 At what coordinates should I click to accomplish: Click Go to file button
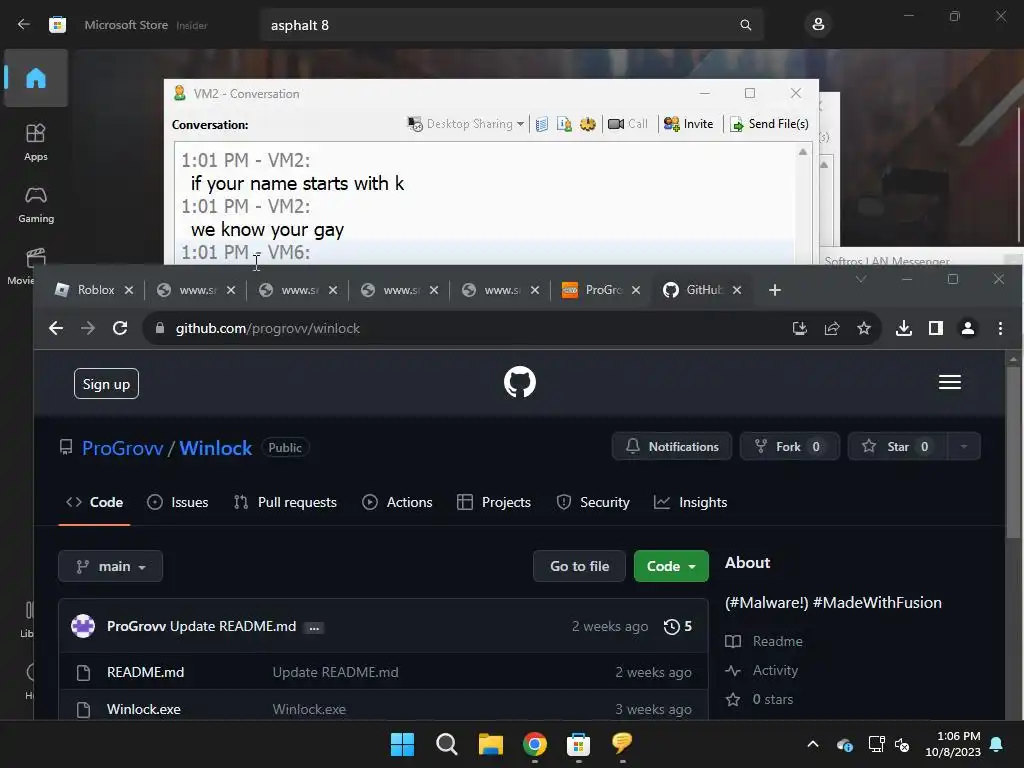[x=579, y=566]
